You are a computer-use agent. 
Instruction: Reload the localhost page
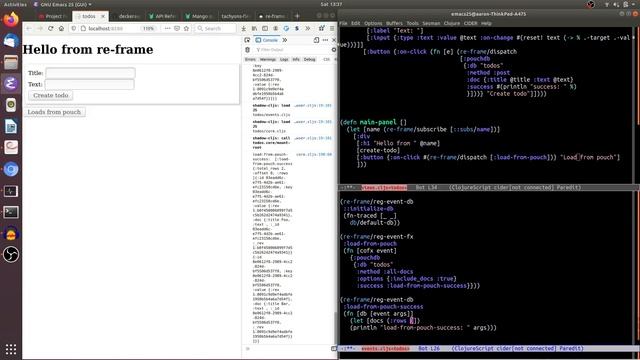(x=51, y=29)
